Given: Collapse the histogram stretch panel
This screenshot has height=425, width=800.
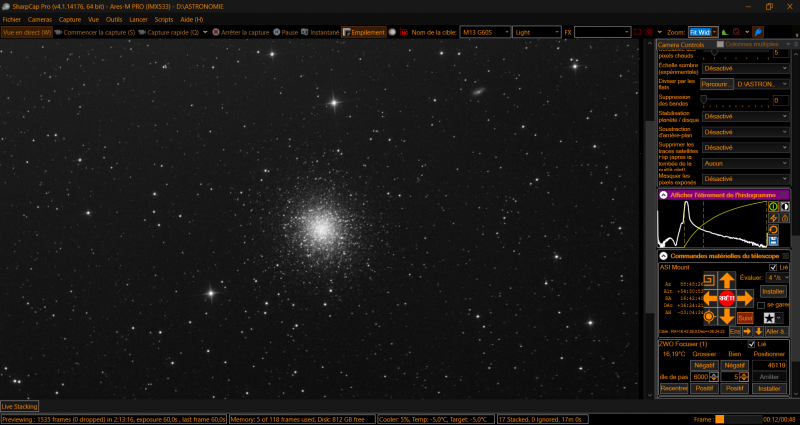Looking at the screenshot, I should pos(663,195).
